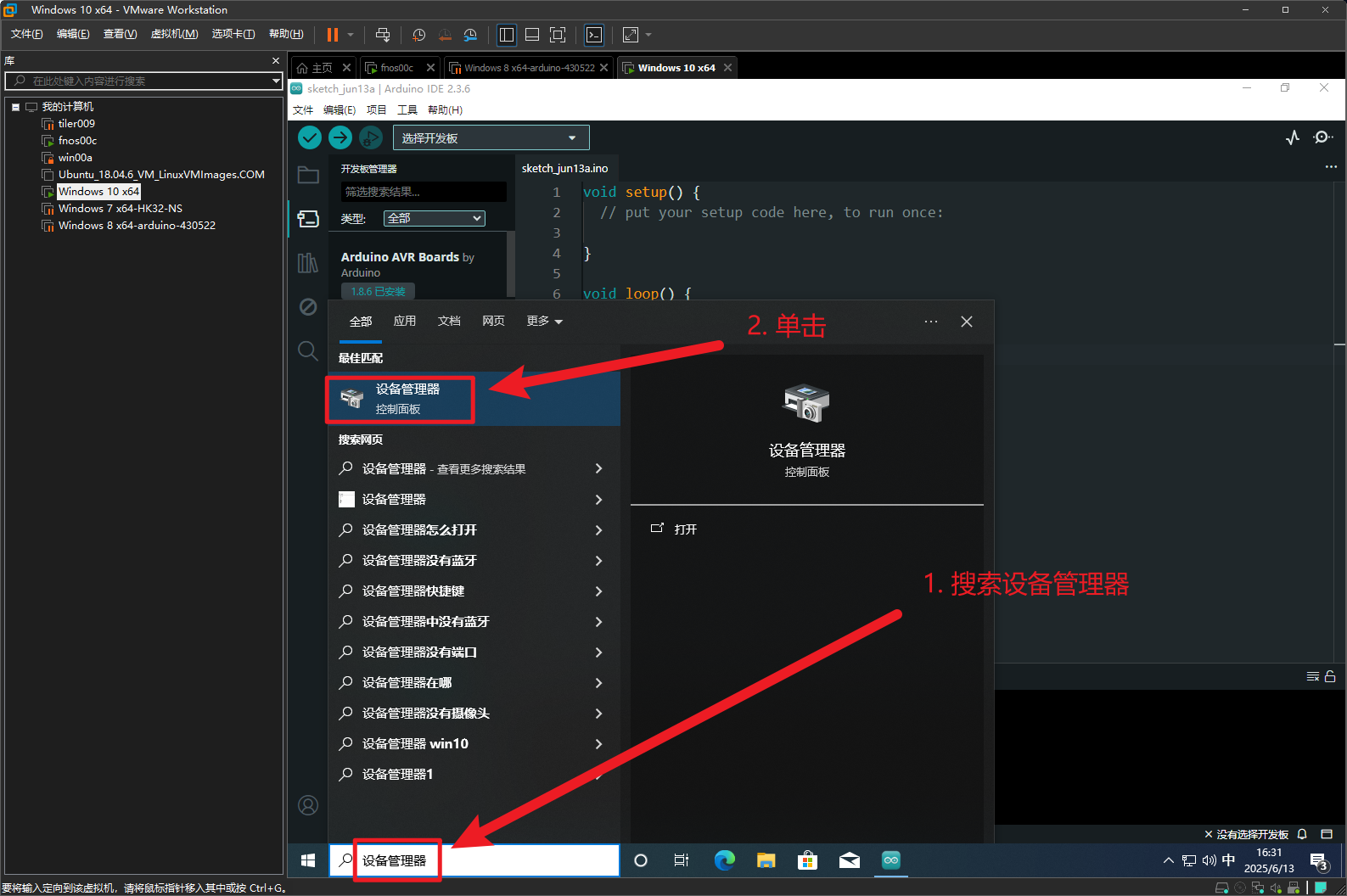Open the 工具 menu in Arduino IDE
The height and width of the screenshot is (896, 1347).
[407, 109]
